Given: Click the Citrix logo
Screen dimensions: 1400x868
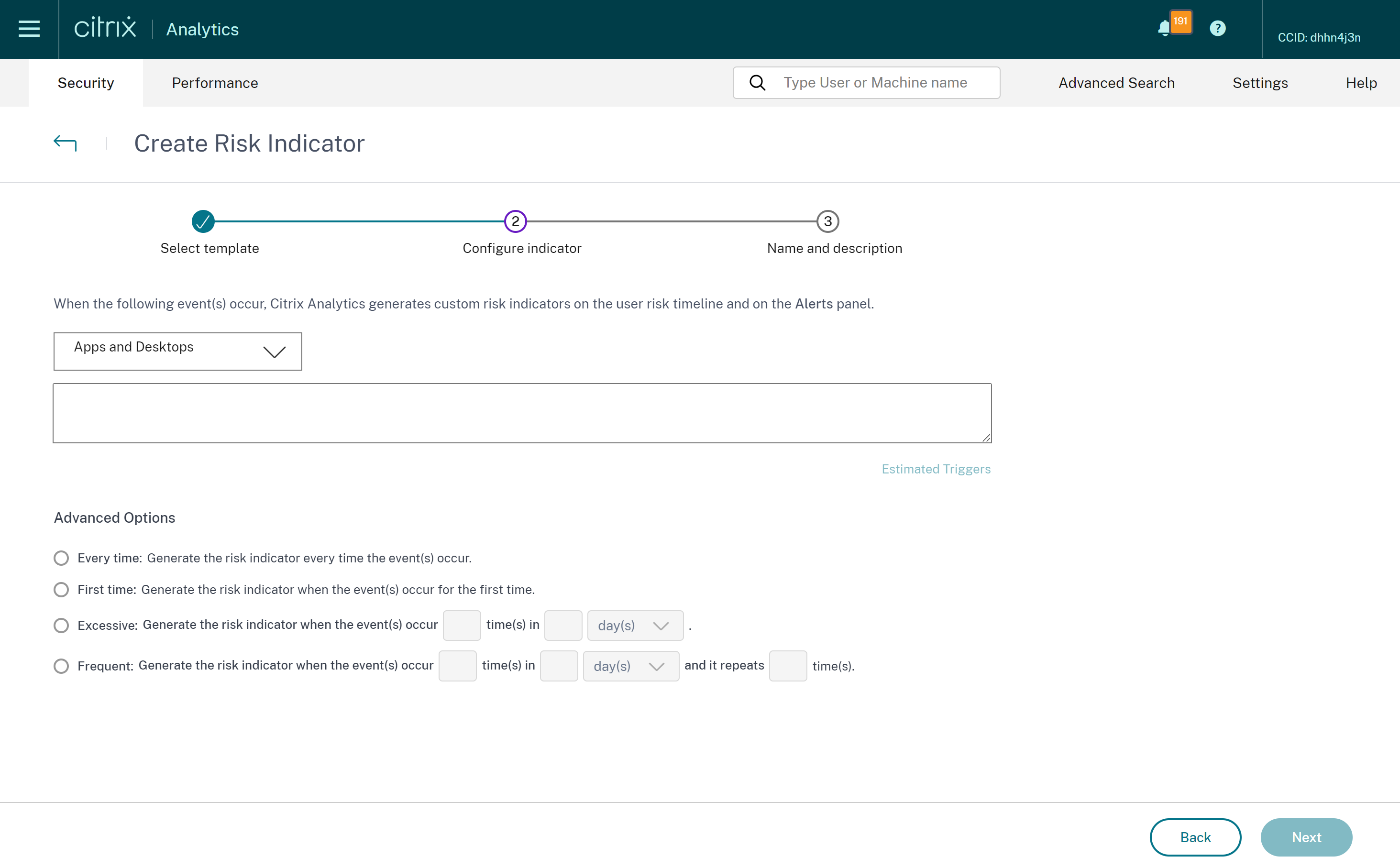Looking at the screenshot, I should pyautogui.click(x=105, y=28).
